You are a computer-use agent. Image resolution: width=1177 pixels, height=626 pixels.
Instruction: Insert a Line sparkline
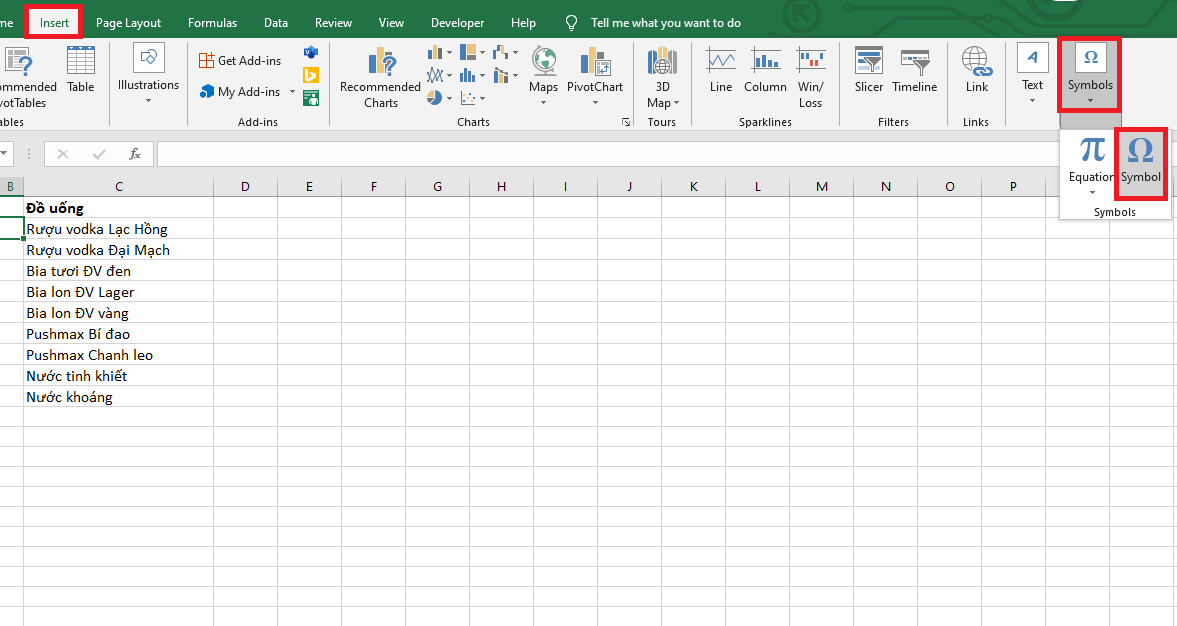coord(721,70)
